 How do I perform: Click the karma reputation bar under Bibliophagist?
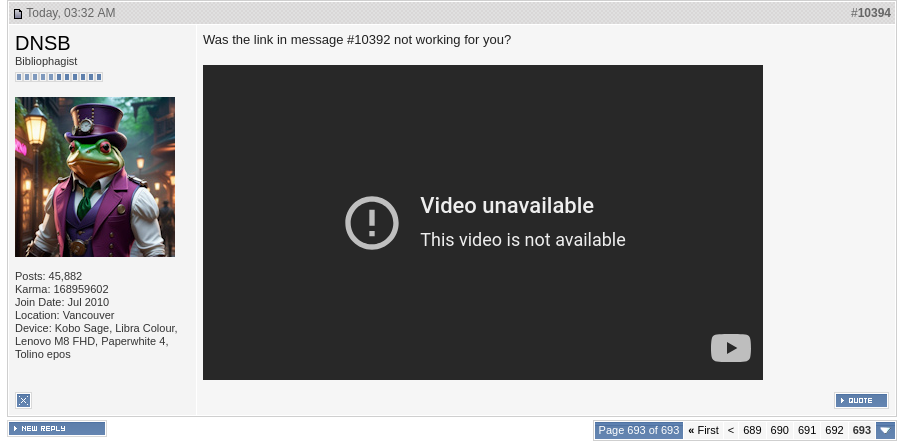(x=59, y=77)
